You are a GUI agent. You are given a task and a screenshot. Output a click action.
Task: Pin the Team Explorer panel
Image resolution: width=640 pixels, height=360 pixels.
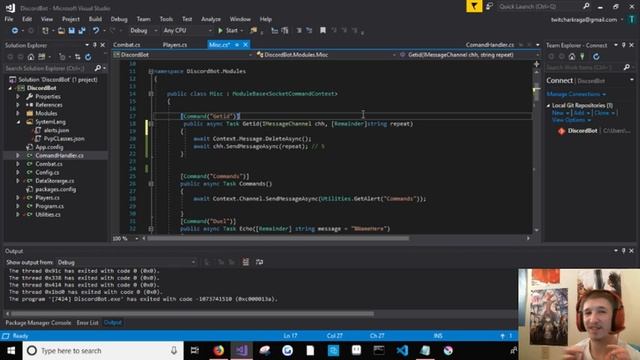[x=623, y=45]
